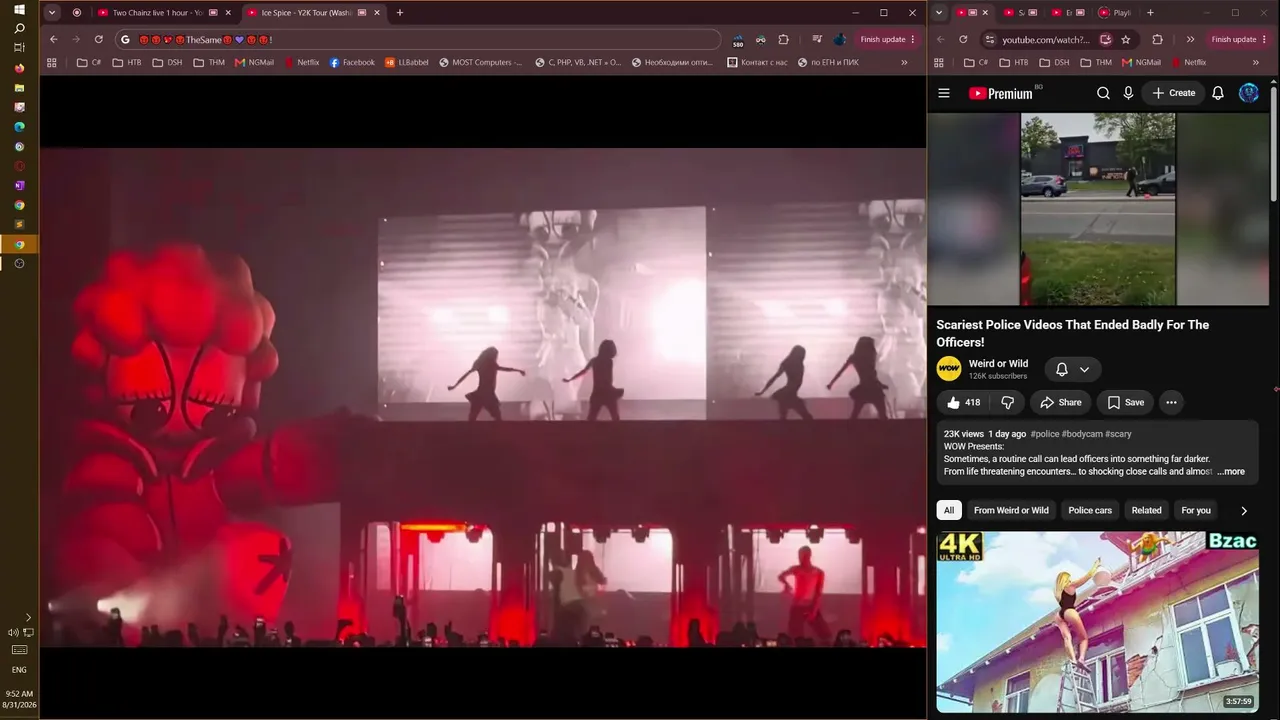Open 4K Ultra HD Bzac video thumbnail
Image resolution: width=1280 pixels, height=720 pixels.
(1097, 621)
